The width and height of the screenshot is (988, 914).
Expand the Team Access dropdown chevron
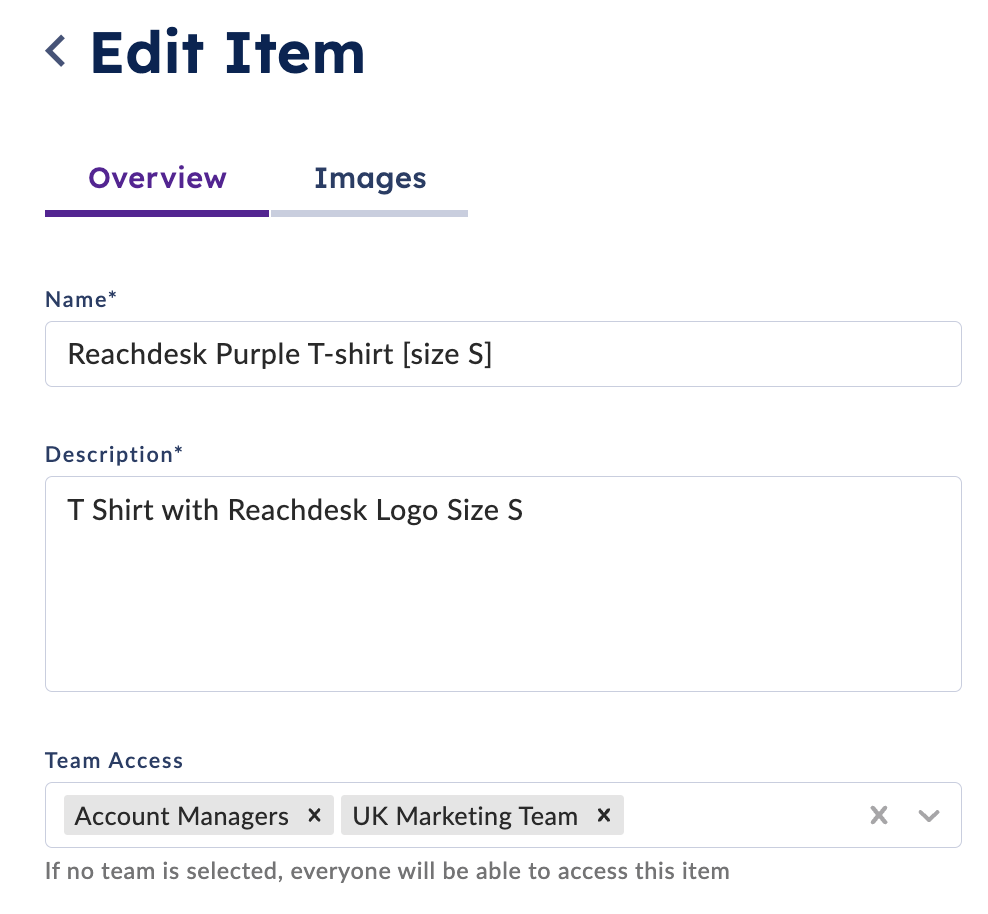click(929, 815)
